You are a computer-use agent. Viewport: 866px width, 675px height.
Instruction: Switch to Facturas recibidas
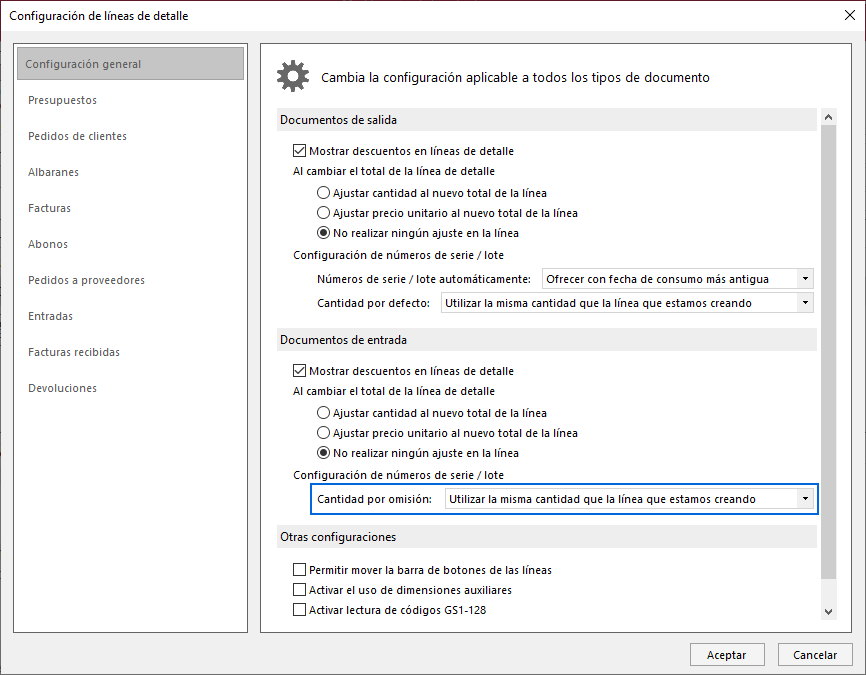tap(74, 352)
